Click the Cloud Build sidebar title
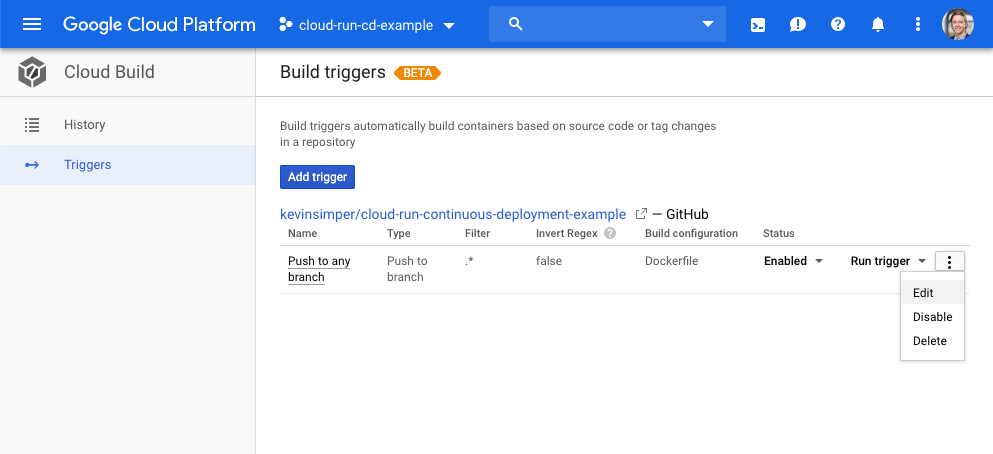This screenshot has height=454, width=993. pyautogui.click(x=109, y=72)
